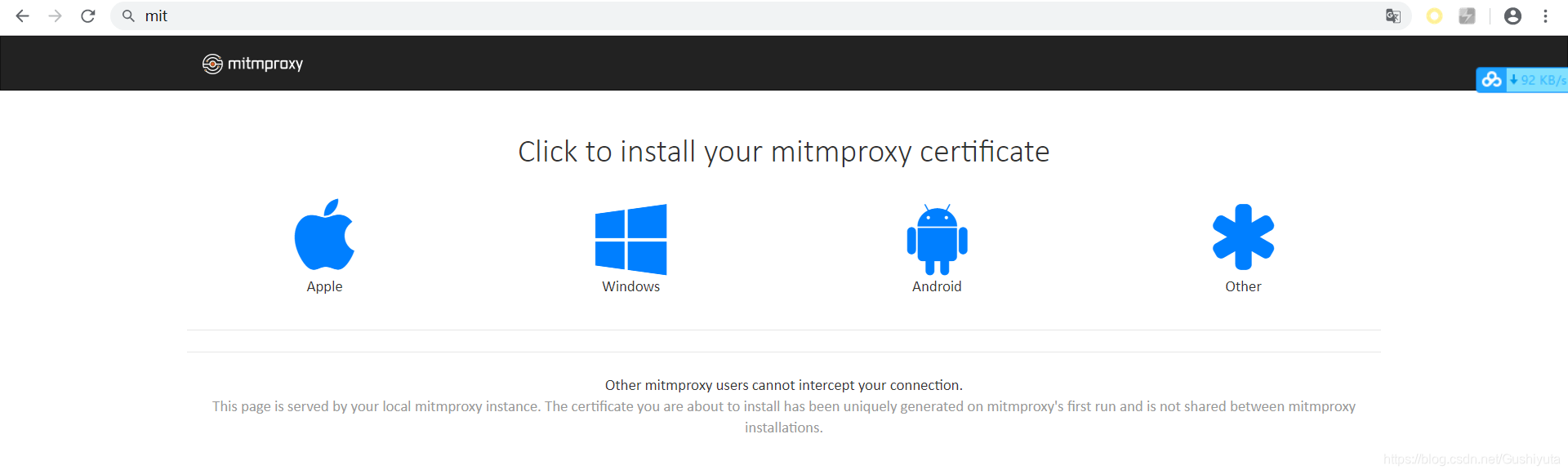
Task: Click the heading 'Click to install your mitmproxy certificate'
Action: pos(784,152)
